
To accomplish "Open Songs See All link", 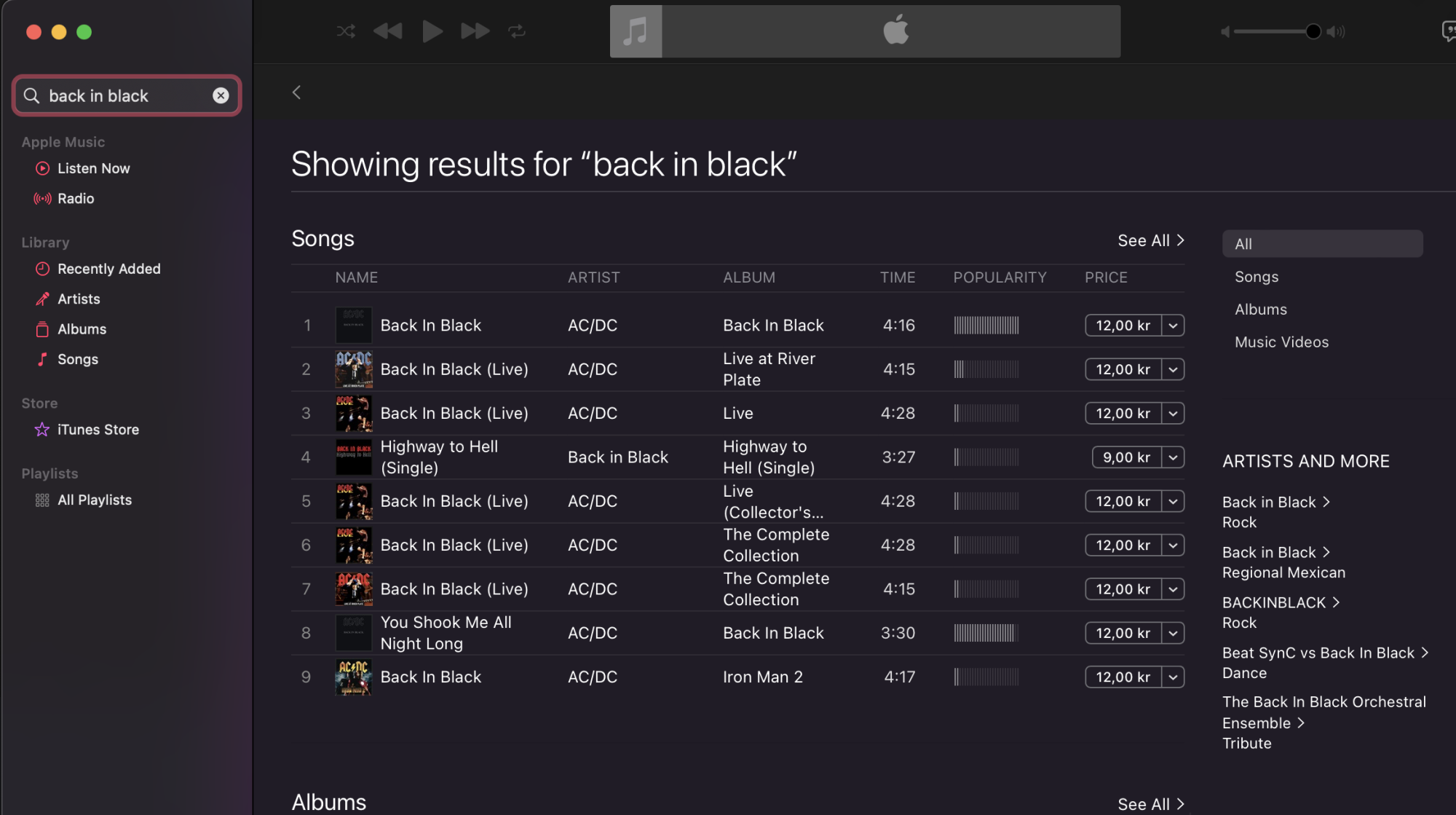I will click(x=1150, y=240).
